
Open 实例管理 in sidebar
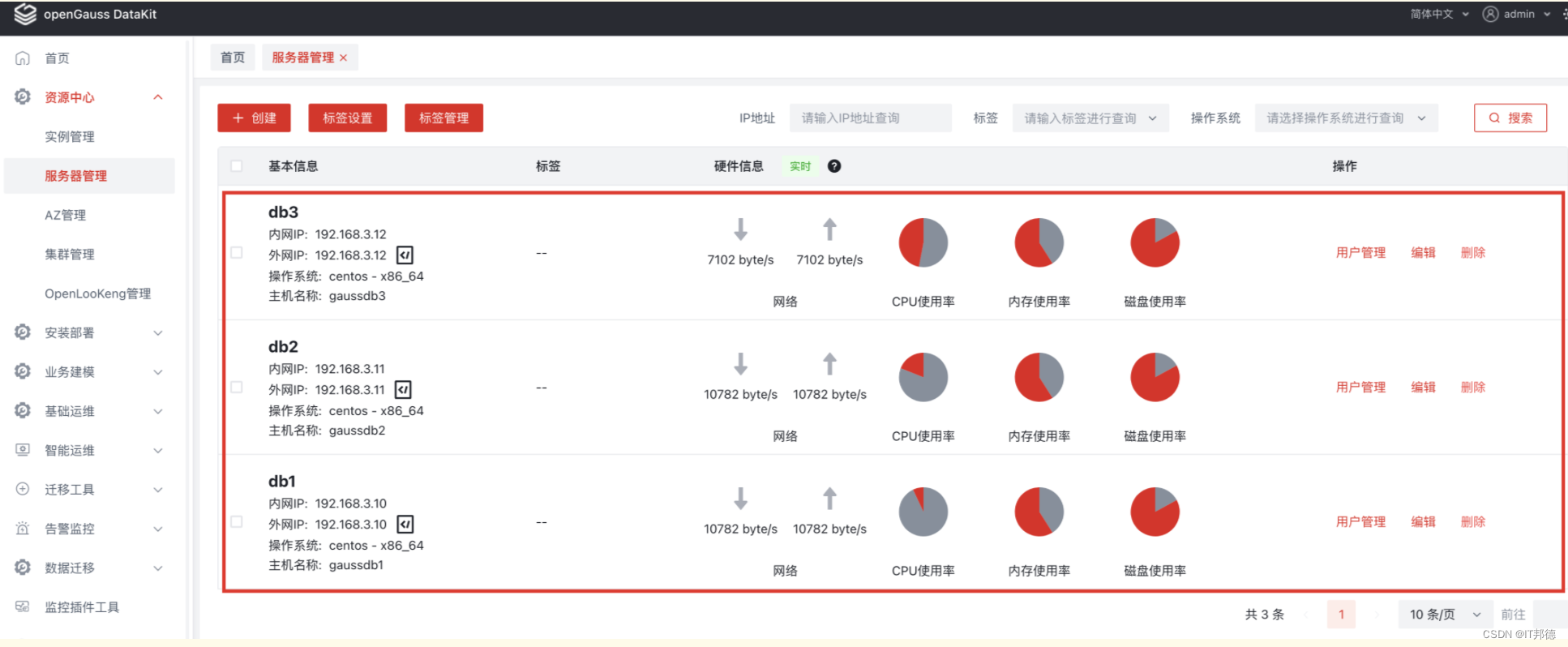pyautogui.click(x=70, y=137)
